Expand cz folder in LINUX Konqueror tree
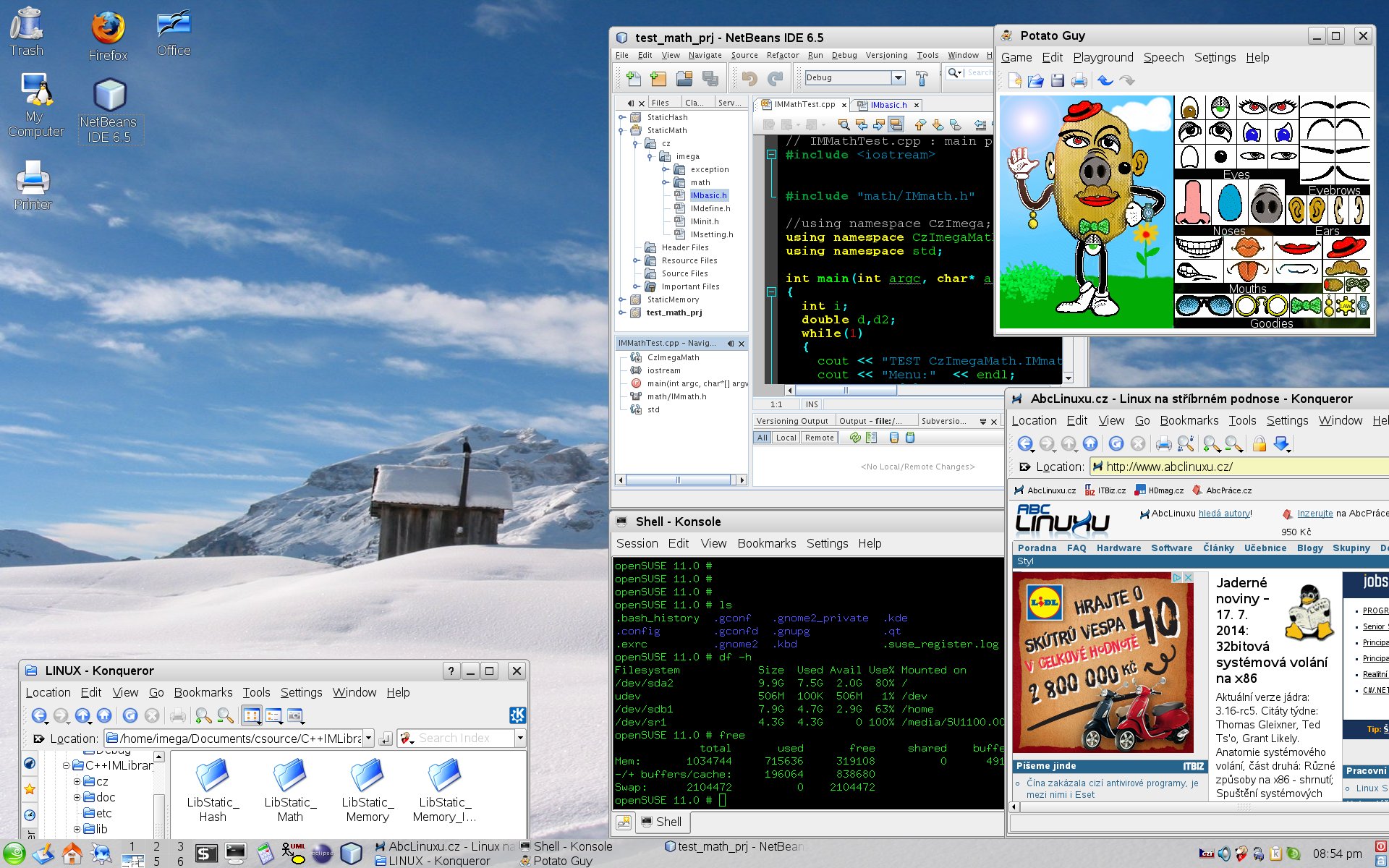Image resolution: width=1389 pixels, height=868 pixels. click(x=77, y=781)
